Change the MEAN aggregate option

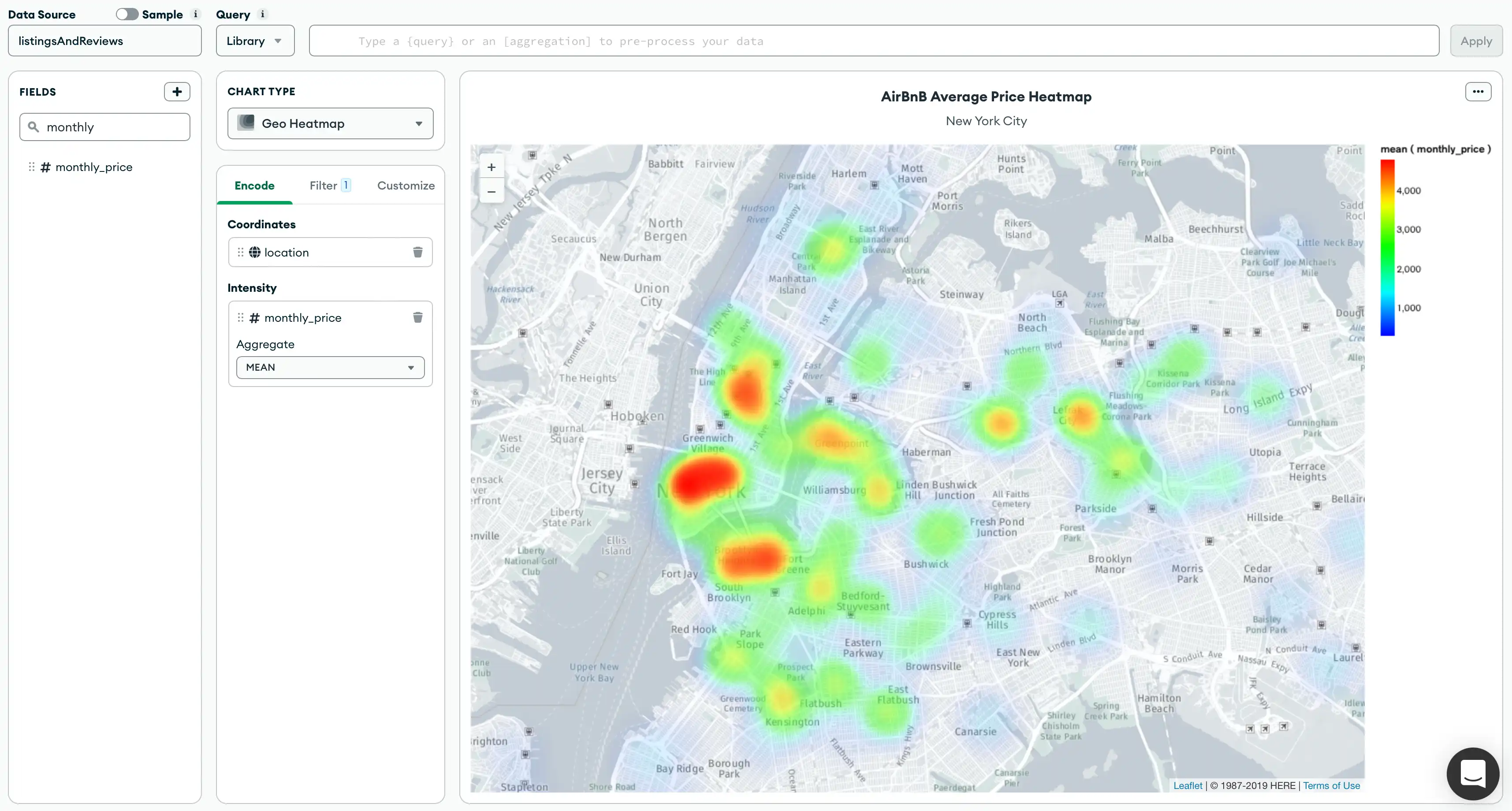point(329,367)
